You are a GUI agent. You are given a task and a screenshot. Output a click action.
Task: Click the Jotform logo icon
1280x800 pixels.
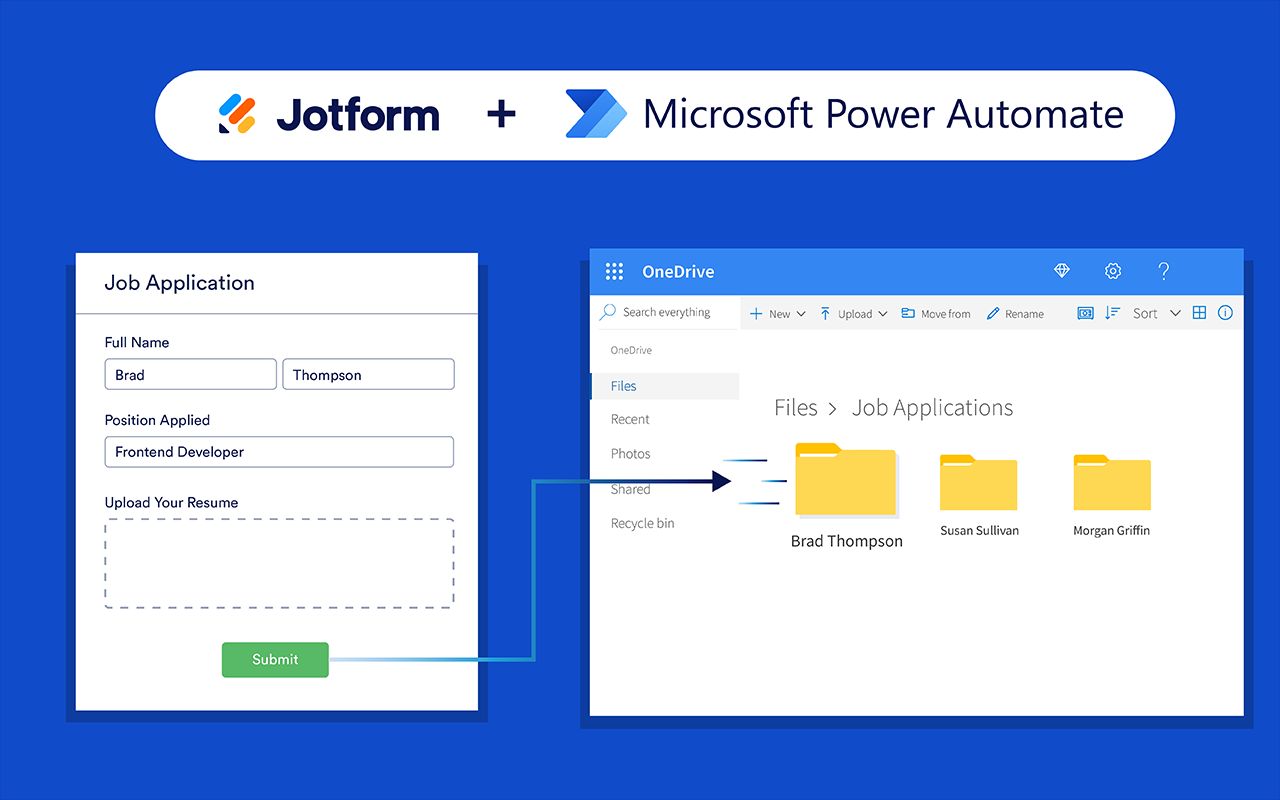(237, 113)
